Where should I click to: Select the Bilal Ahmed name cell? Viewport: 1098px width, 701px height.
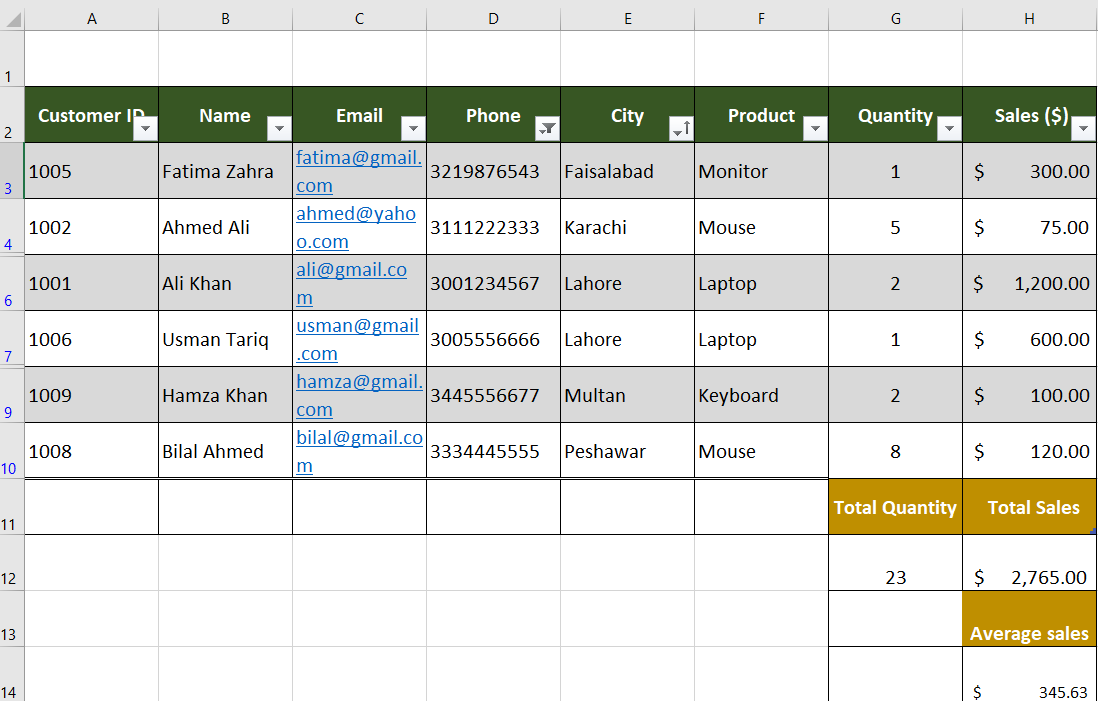(225, 451)
